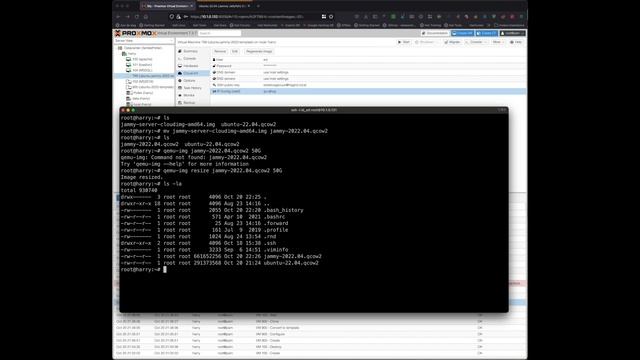640x360 pixels.
Task: Click the network icon in IP Config row
Action: point(214,91)
